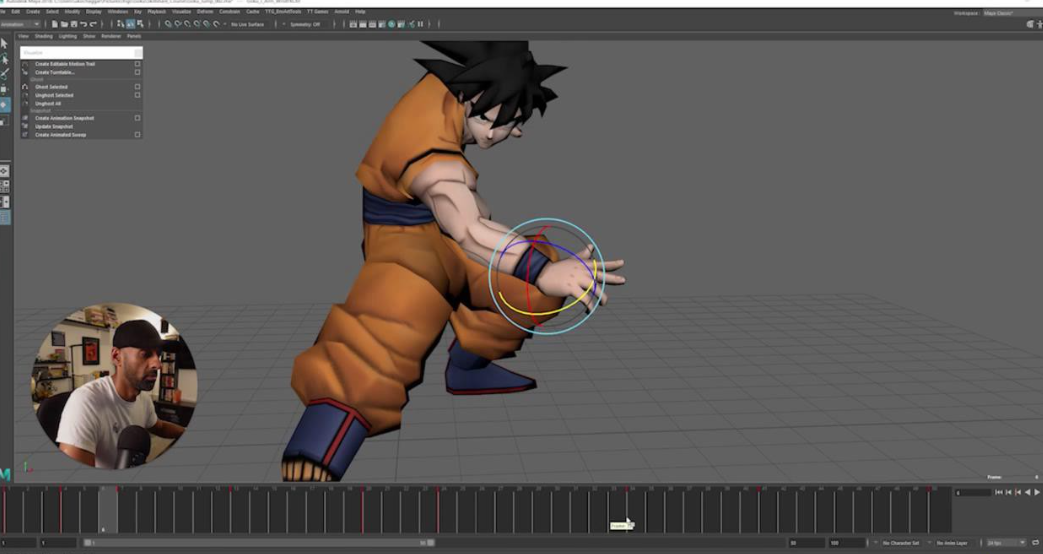Choose the Scale tool in the toolbox

click(x=5, y=121)
